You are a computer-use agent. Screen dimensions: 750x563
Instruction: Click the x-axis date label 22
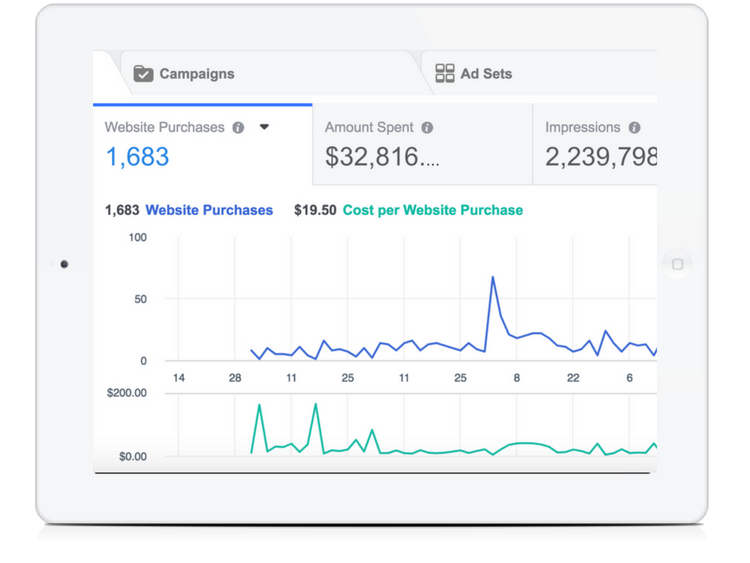(x=573, y=378)
